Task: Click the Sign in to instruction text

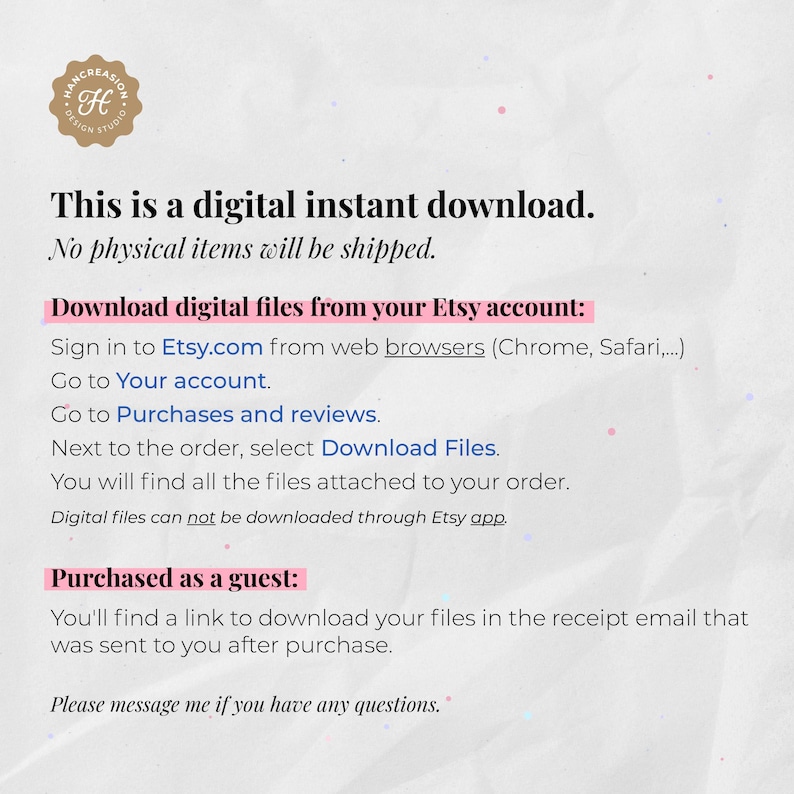Action: click(x=103, y=347)
